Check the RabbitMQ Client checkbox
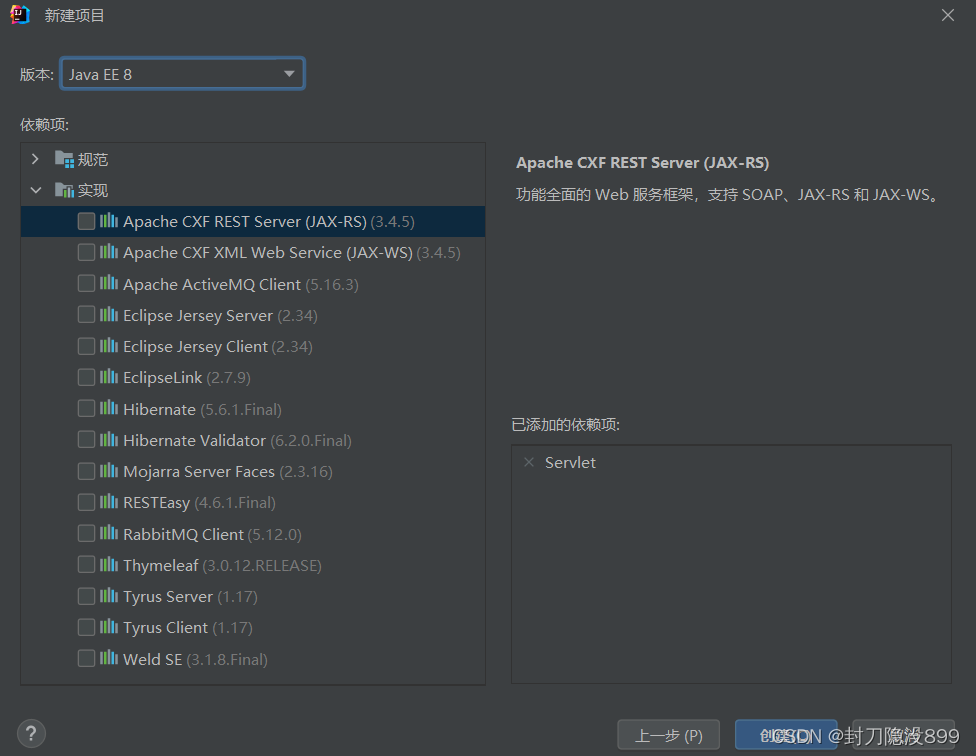Viewport: 976px width, 756px height. 87,534
